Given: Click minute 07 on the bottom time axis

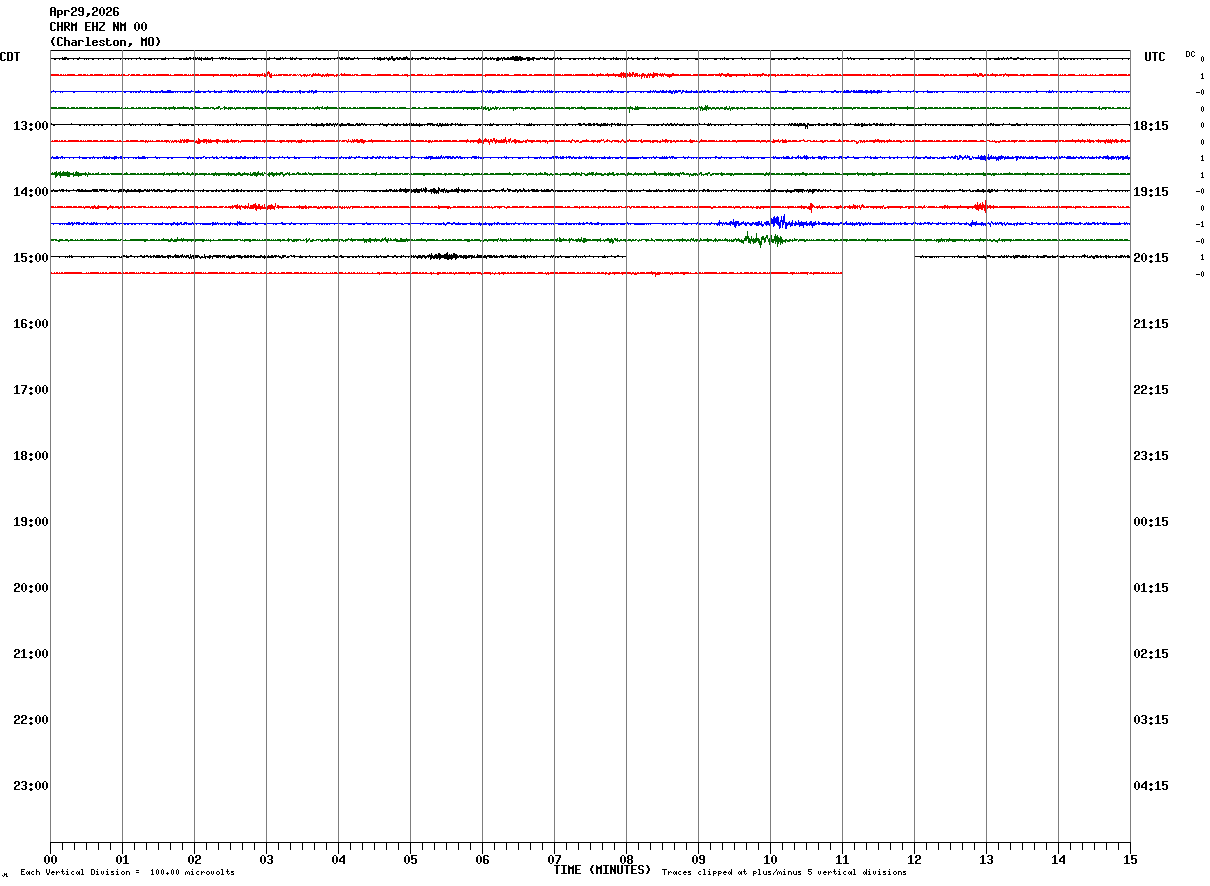Looking at the screenshot, I should click(554, 859).
